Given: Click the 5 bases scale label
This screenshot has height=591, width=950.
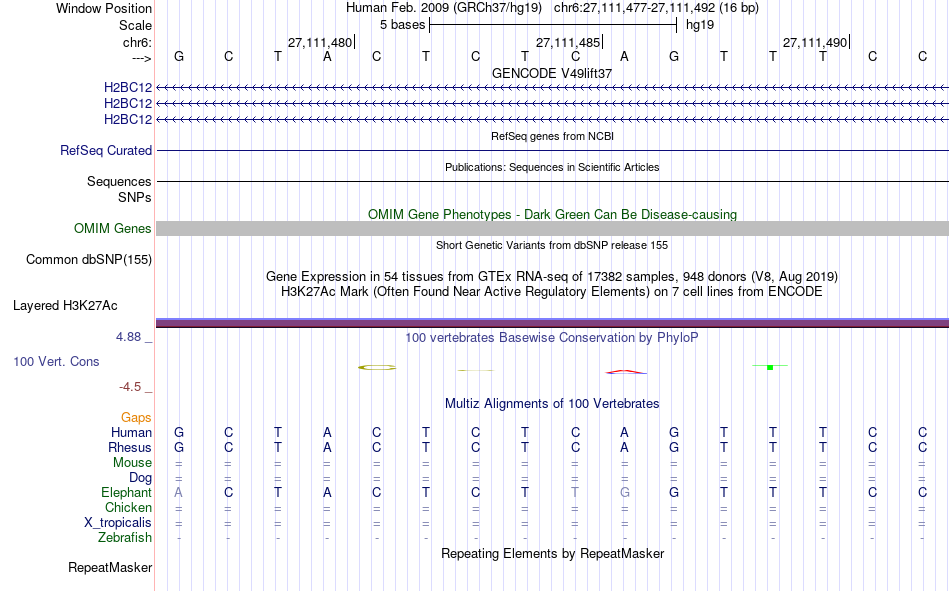Looking at the screenshot, I should click(402, 25).
